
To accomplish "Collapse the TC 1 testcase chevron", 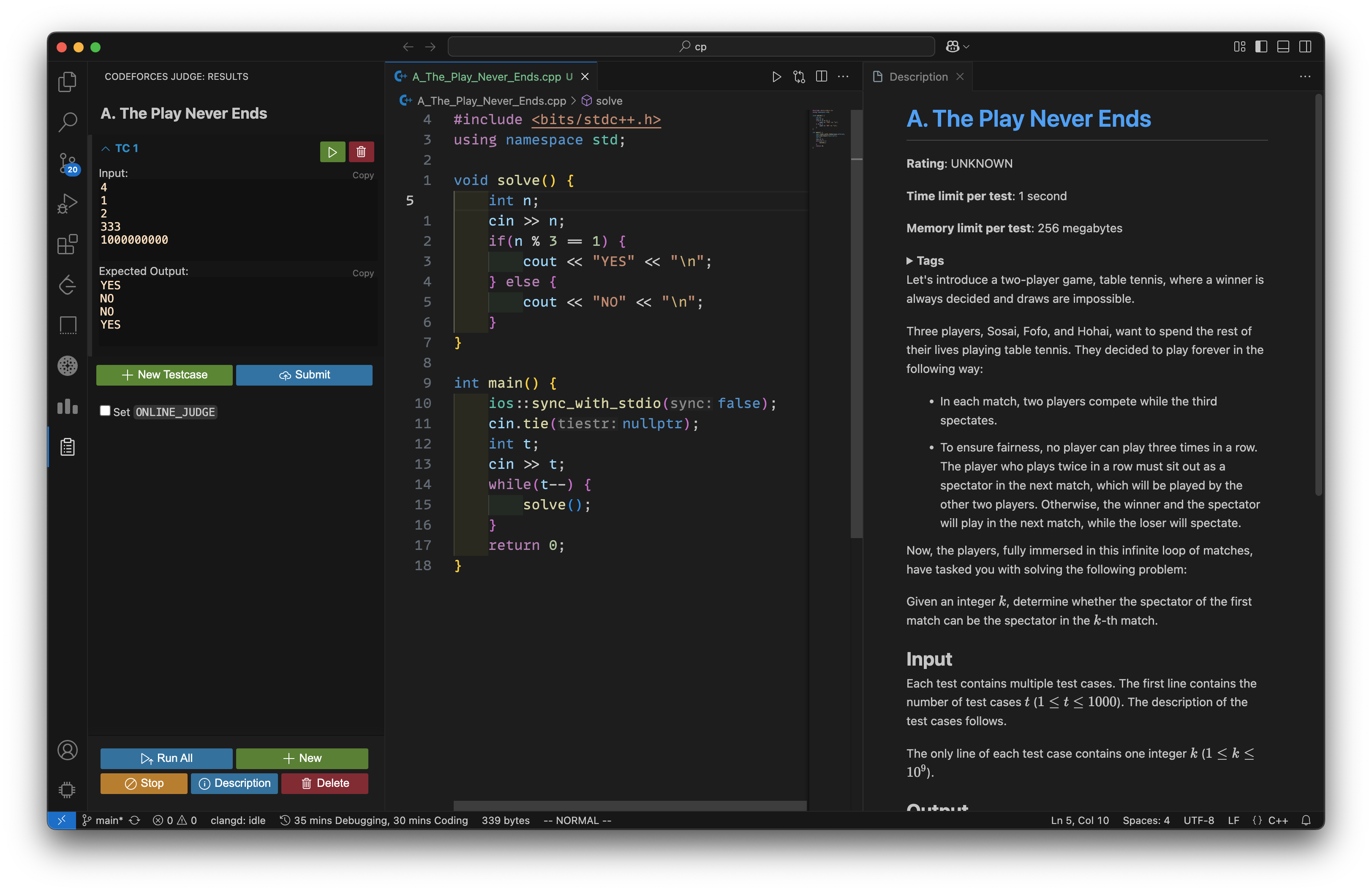I will click(x=106, y=149).
